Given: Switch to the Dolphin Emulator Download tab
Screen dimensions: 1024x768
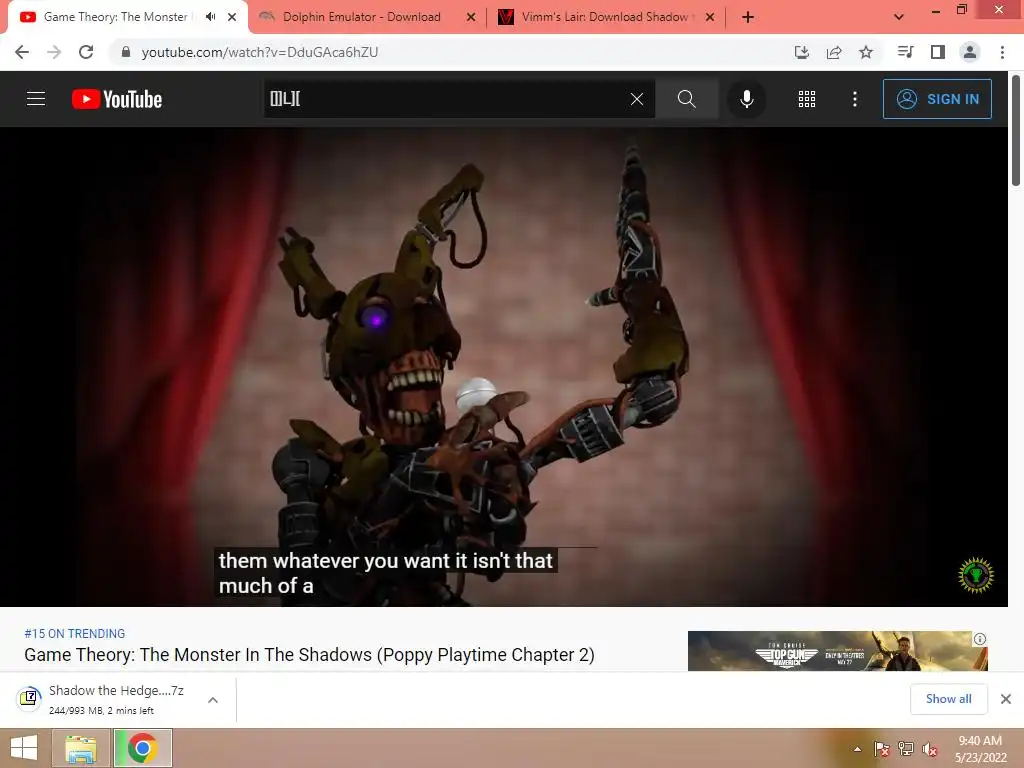Looking at the screenshot, I should click(x=362, y=17).
